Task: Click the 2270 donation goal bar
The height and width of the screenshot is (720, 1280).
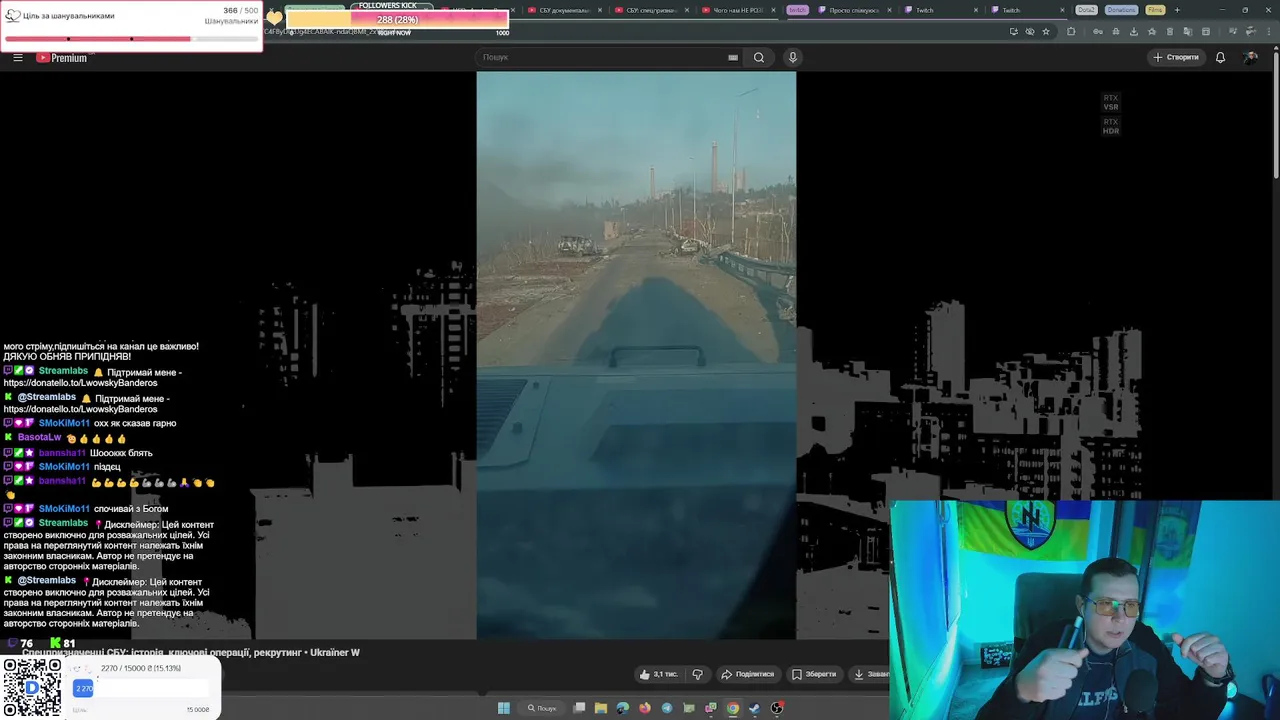Action: pyautogui.click(x=141, y=688)
